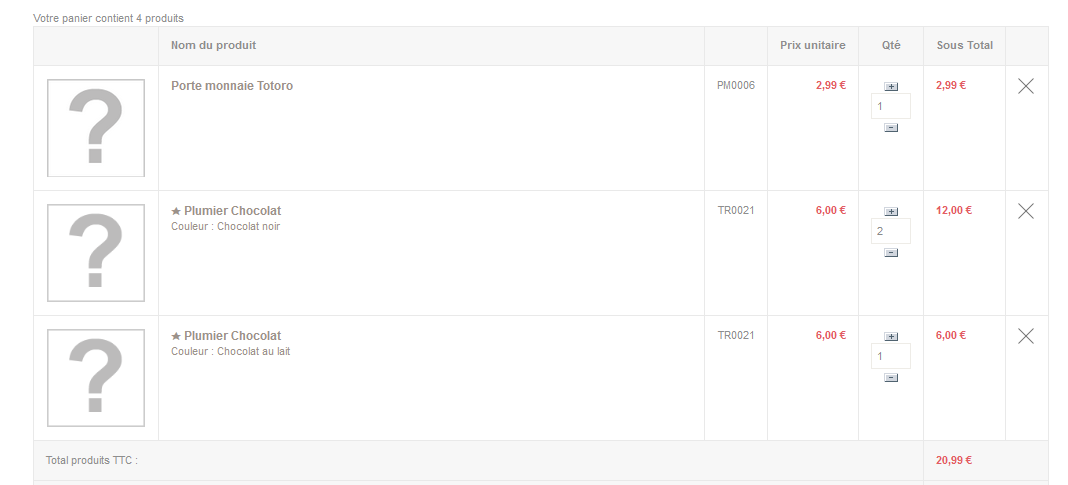Viewport: 1068px width, 485px height.
Task: Click the Chocolat noir product placeholder image
Action: tap(96, 253)
